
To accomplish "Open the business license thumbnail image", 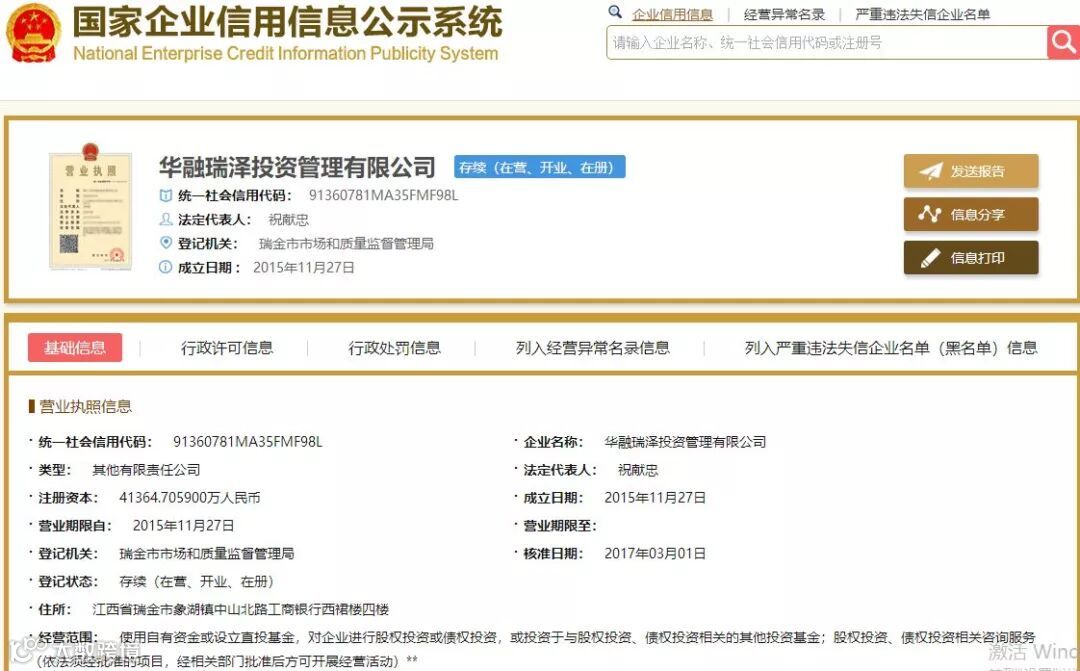I will point(90,207).
